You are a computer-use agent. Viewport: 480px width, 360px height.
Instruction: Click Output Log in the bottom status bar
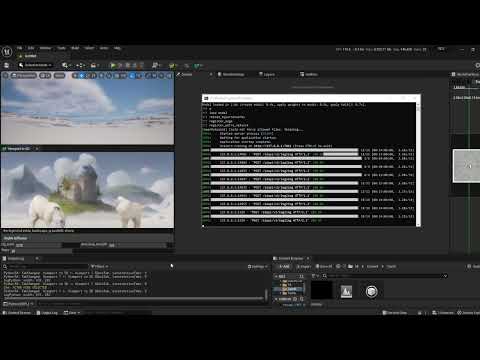(x=47, y=313)
